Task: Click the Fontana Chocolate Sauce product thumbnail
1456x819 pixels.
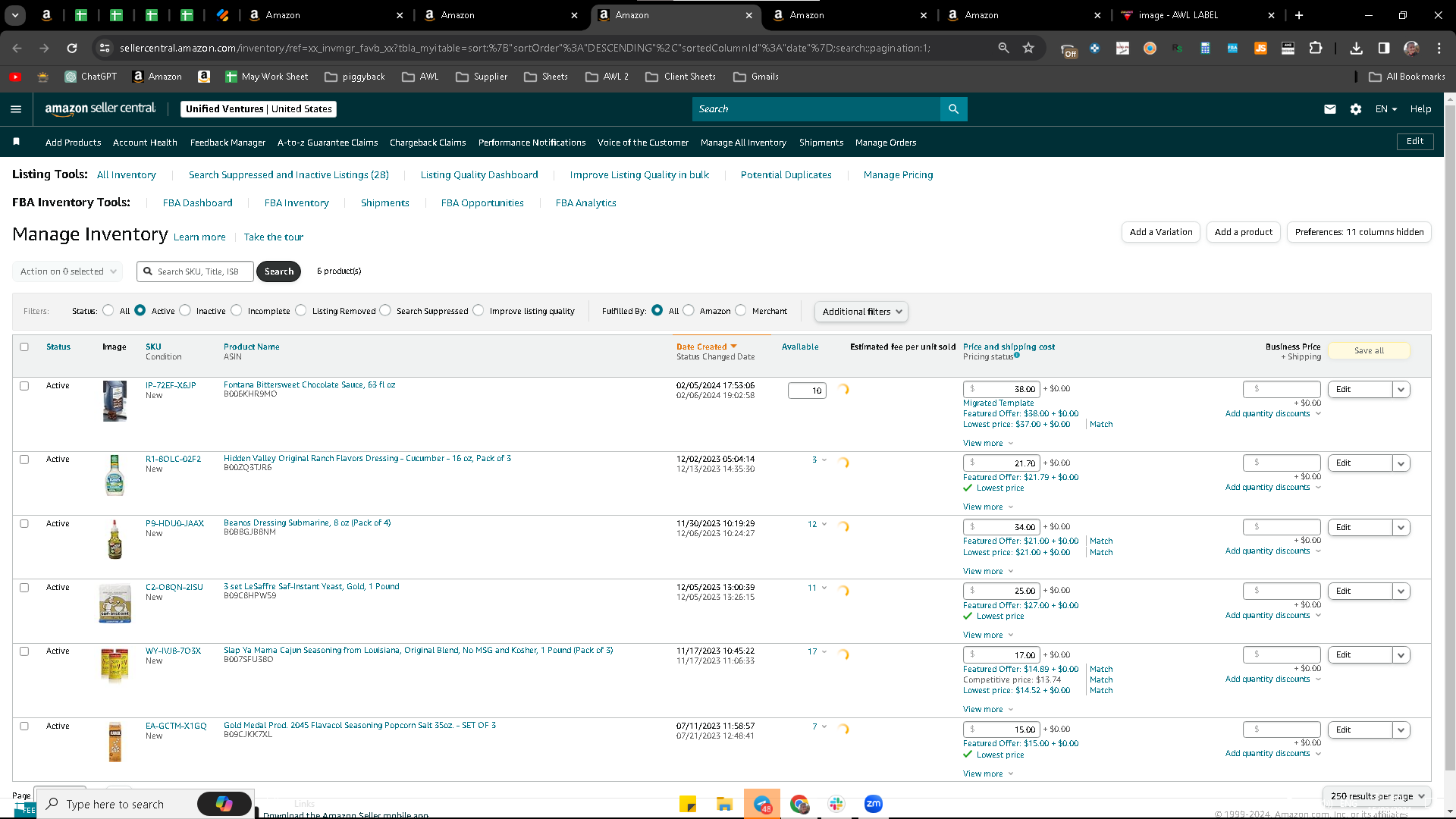Action: [115, 401]
